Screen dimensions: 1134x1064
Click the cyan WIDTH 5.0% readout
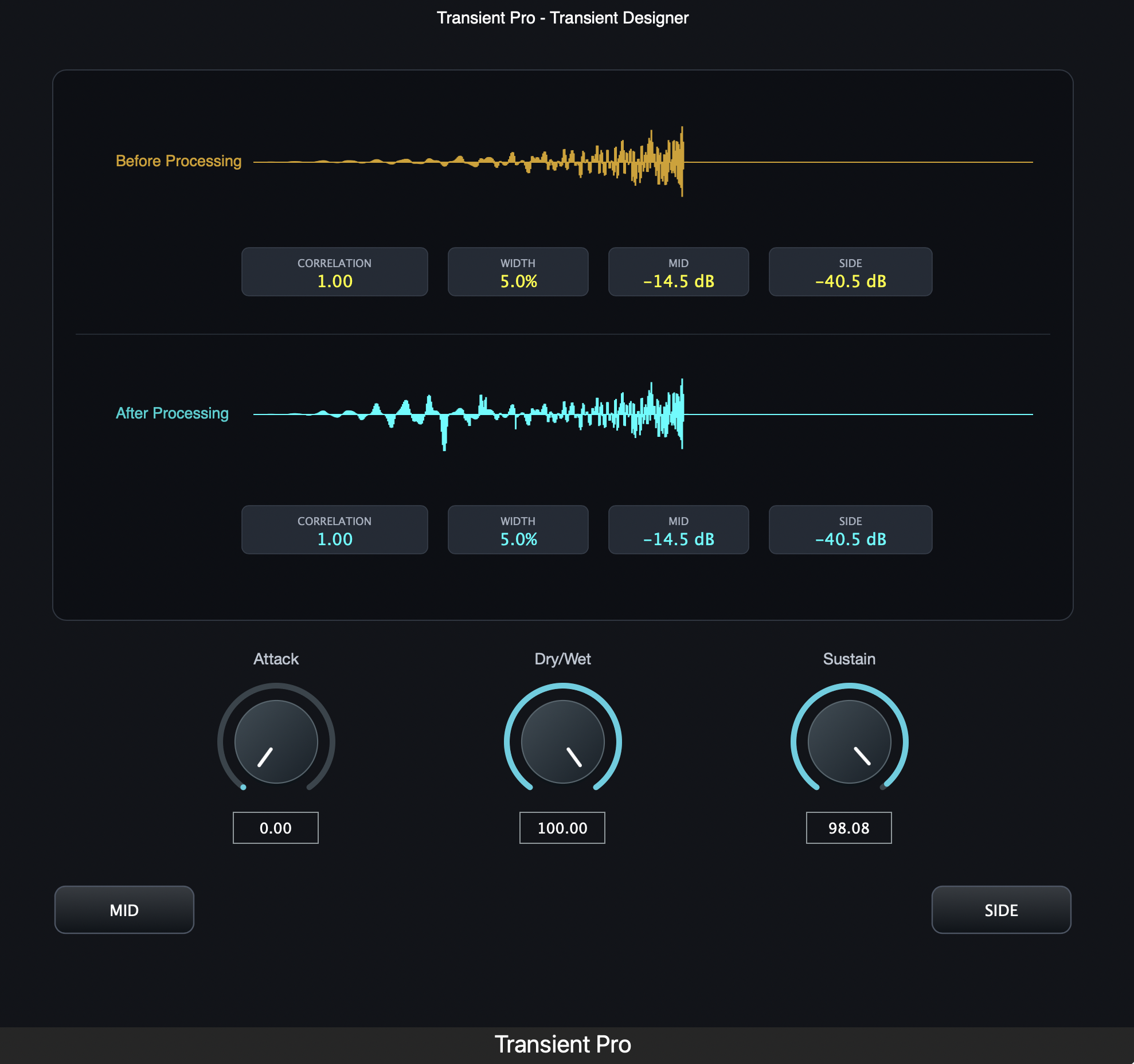point(518,530)
